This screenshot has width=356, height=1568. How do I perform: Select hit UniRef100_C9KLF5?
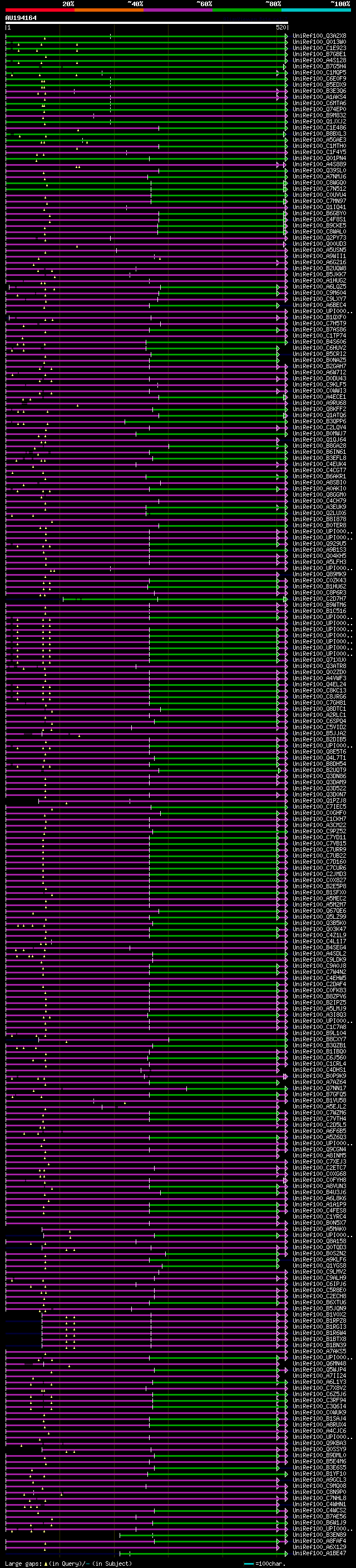pos(319,385)
